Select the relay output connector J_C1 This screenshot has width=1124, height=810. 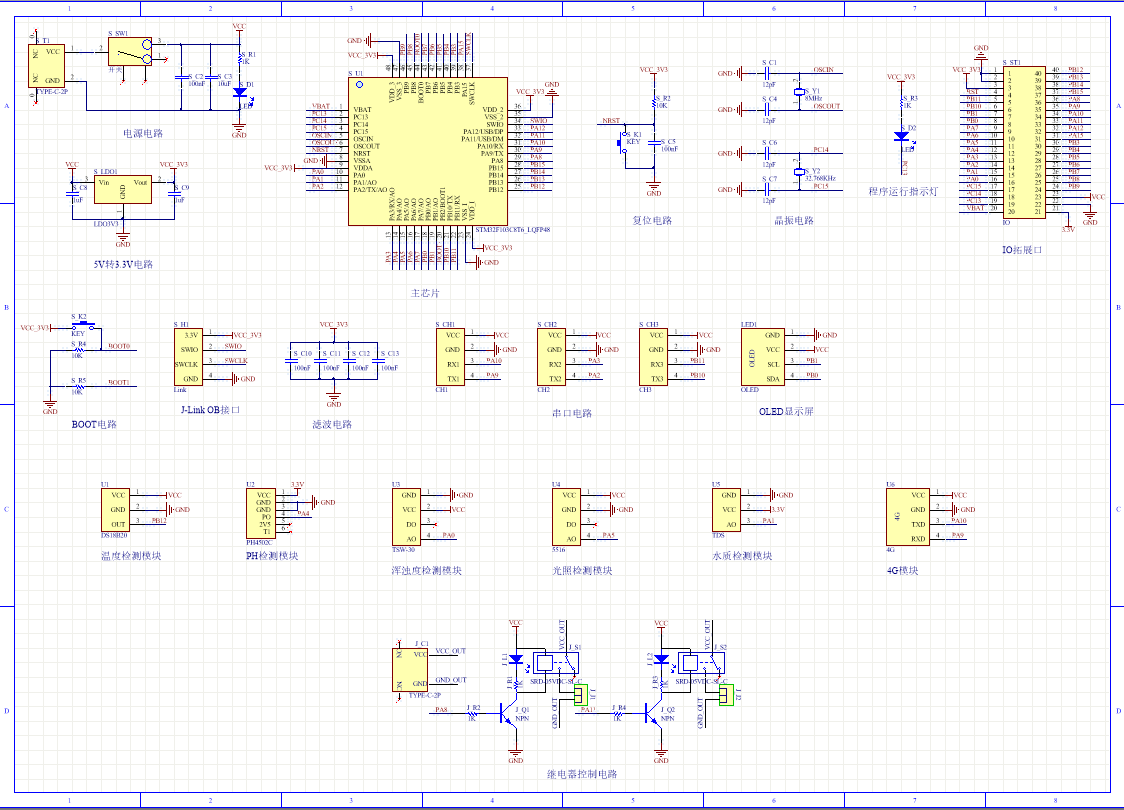[x=410, y=670]
